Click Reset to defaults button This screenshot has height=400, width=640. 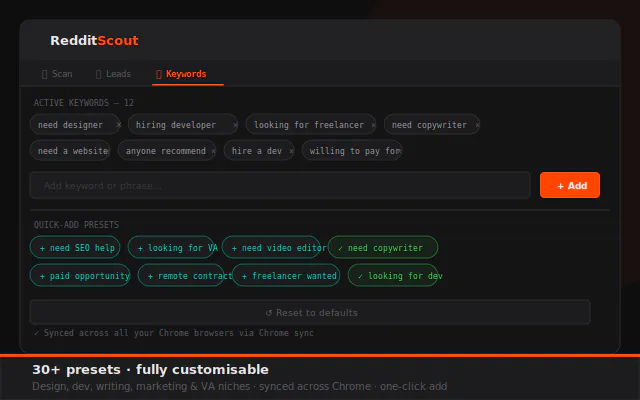pyautogui.click(x=310, y=313)
